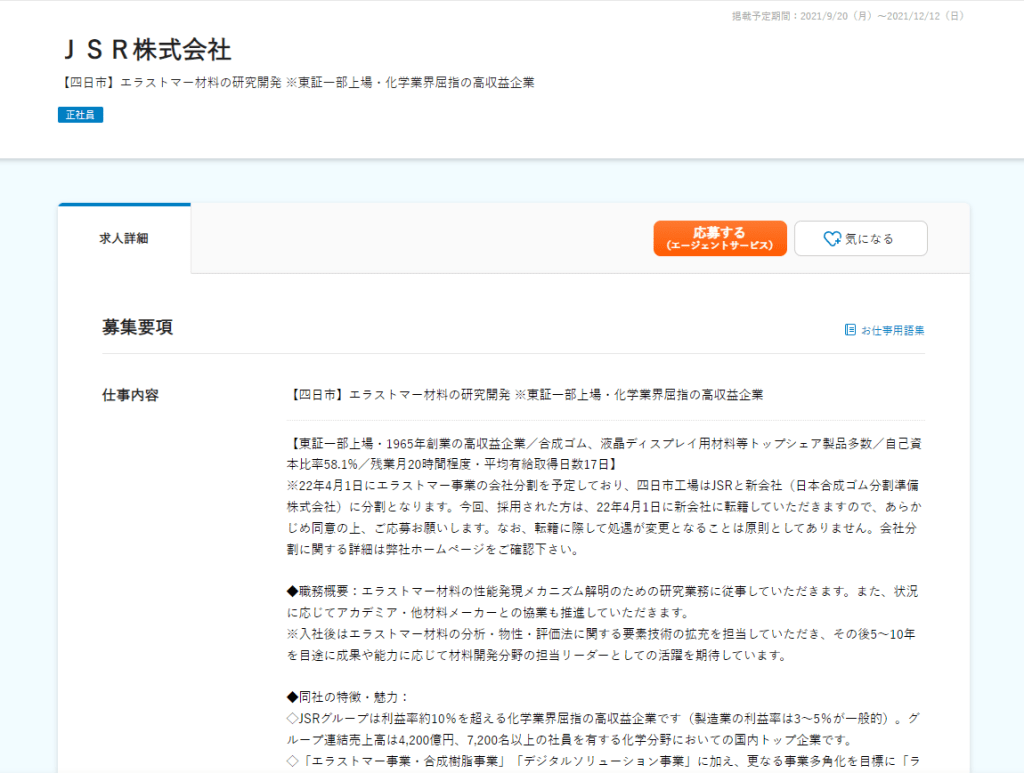Select the 求人詳細 tab
The width and height of the screenshot is (1024, 773).
point(124,239)
